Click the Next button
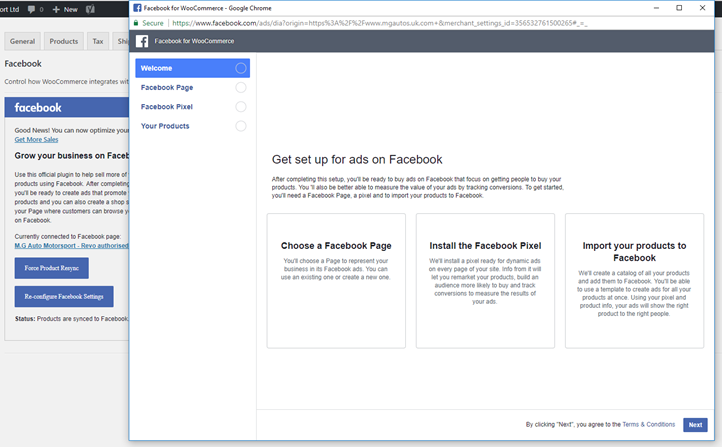 (x=695, y=425)
